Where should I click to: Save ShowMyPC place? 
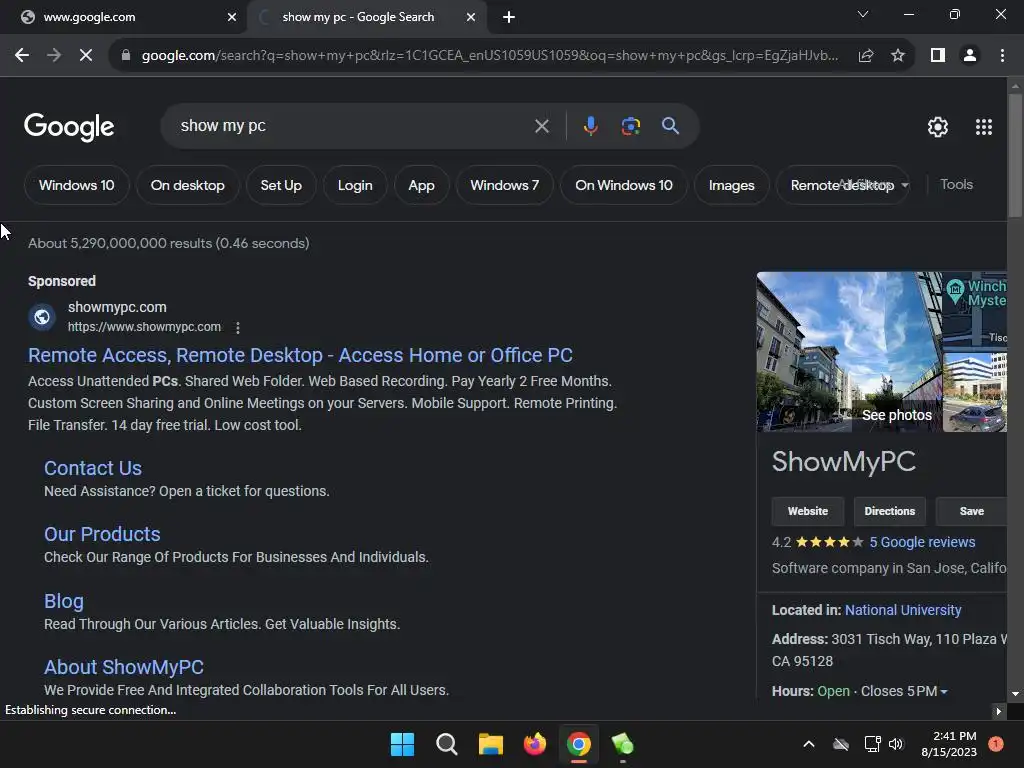(972, 511)
